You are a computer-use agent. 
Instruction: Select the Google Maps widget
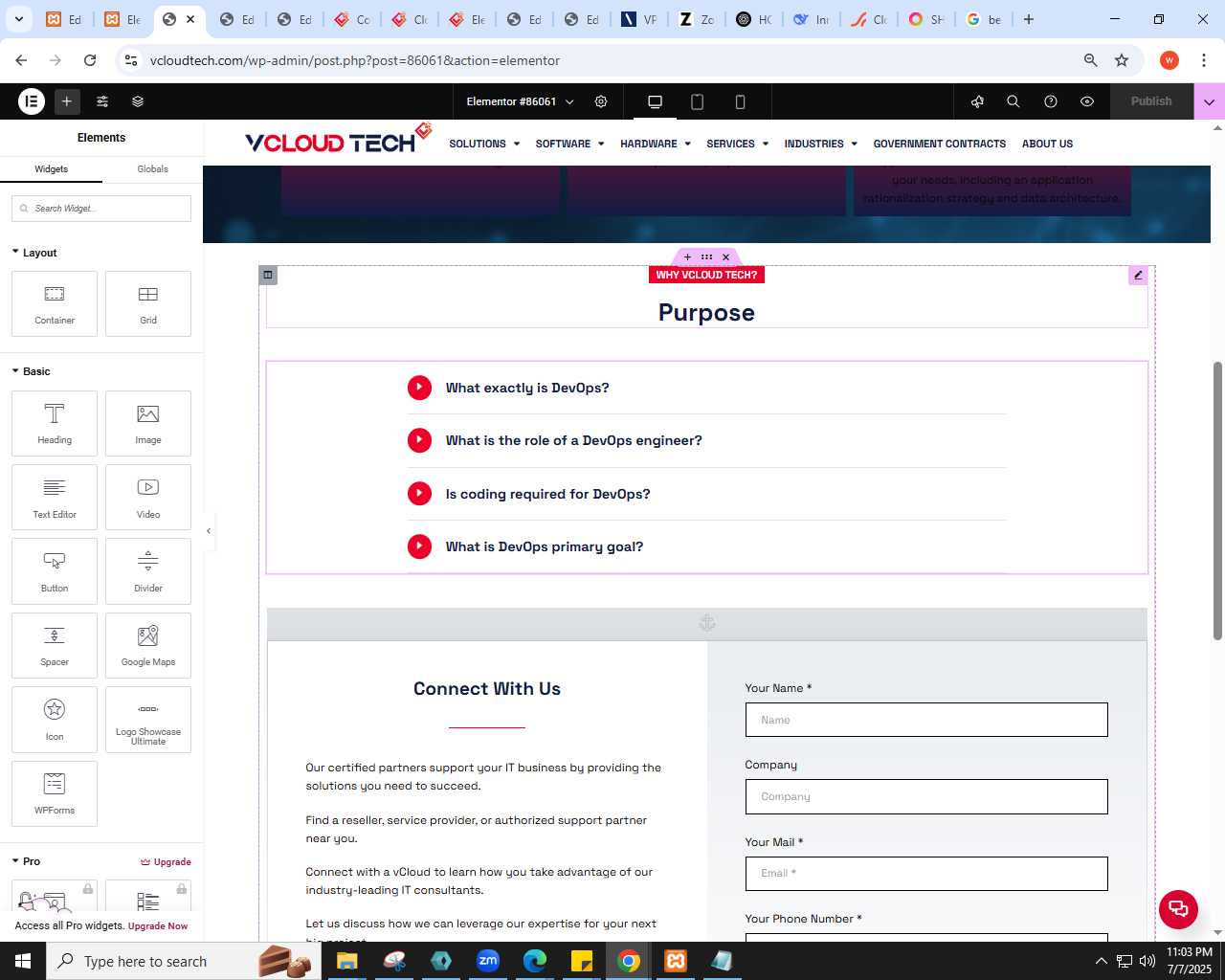(x=148, y=645)
